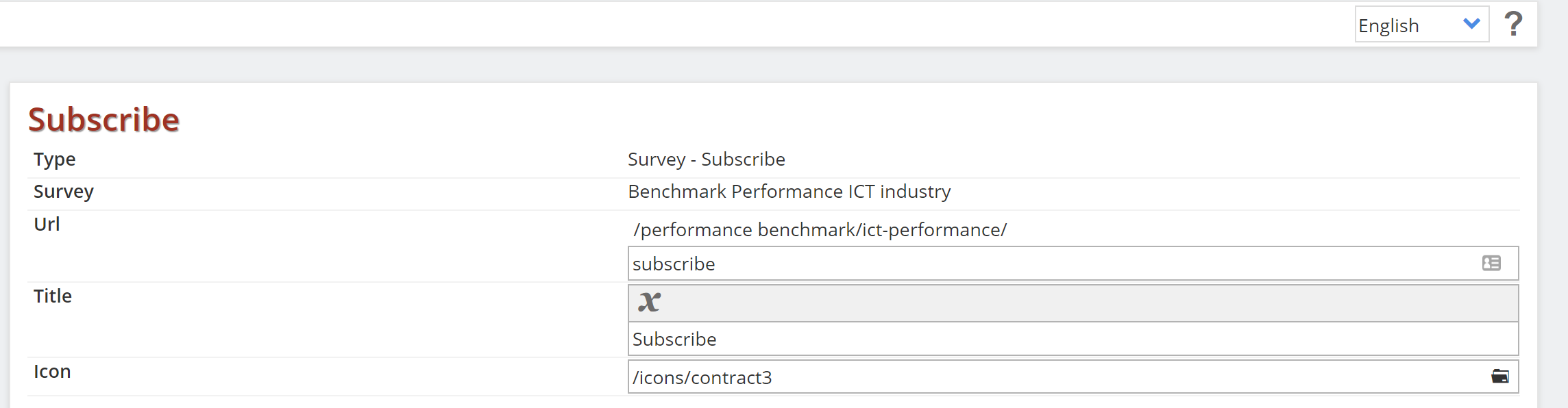Select the /icons/contract3 icon path field

[x=1073, y=377]
